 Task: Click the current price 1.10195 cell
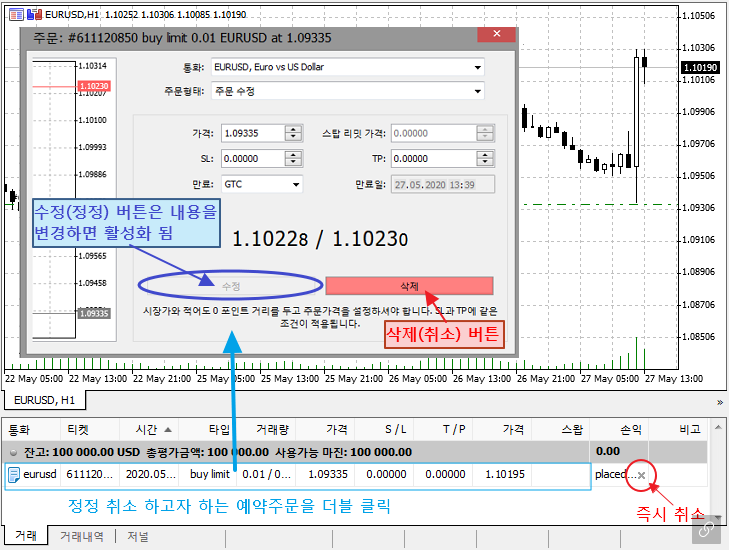502,475
